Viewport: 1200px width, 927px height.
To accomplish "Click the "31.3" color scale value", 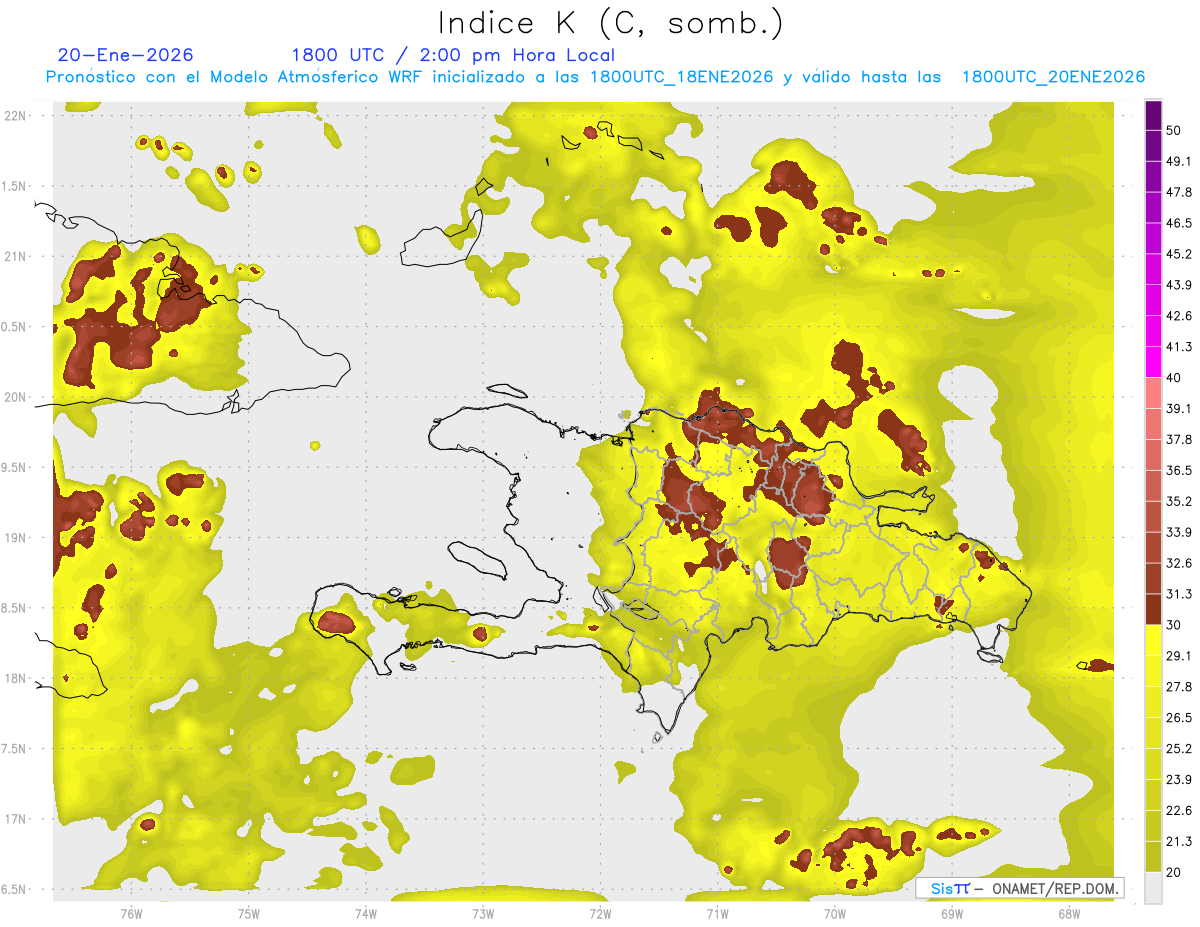I will [x=1179, y=594].
